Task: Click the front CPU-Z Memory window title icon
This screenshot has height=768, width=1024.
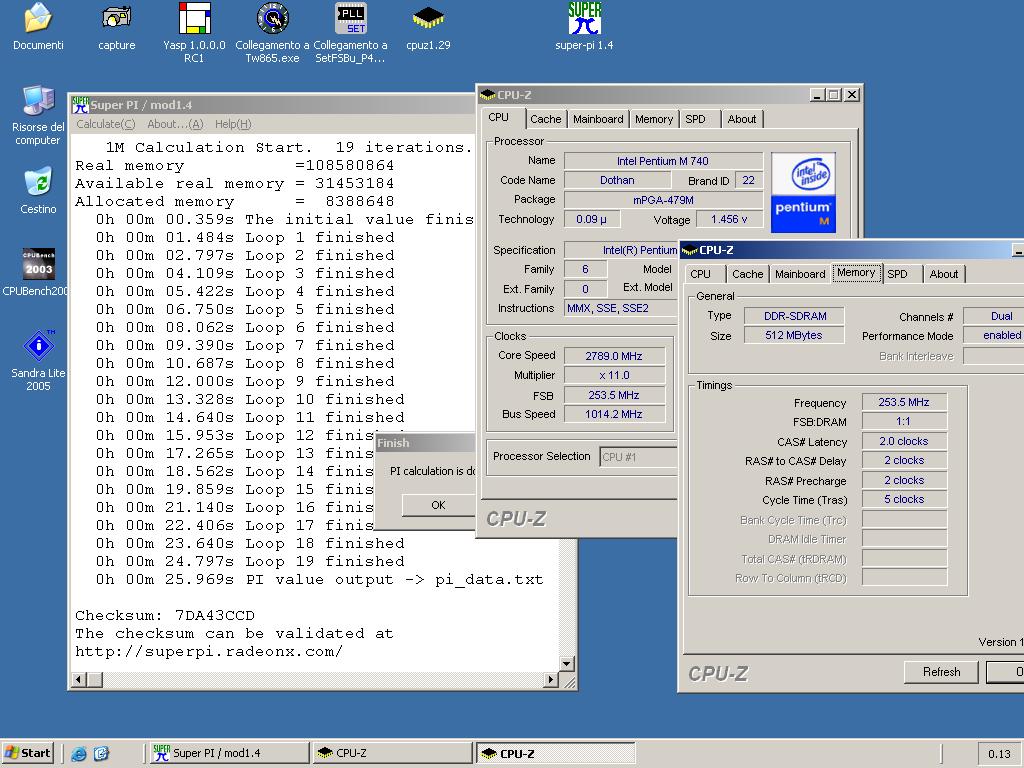Action: (x=690, y=250)
